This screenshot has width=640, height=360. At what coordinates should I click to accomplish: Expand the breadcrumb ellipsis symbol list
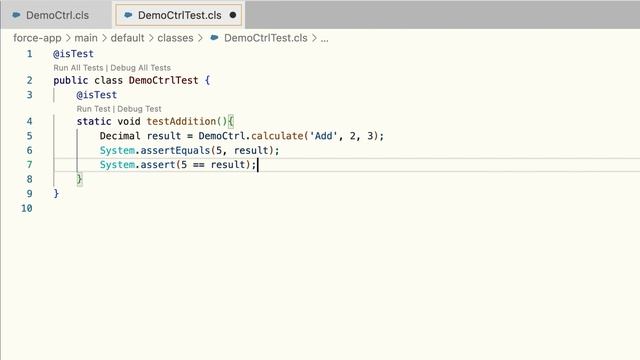click(x=324, y=39)
